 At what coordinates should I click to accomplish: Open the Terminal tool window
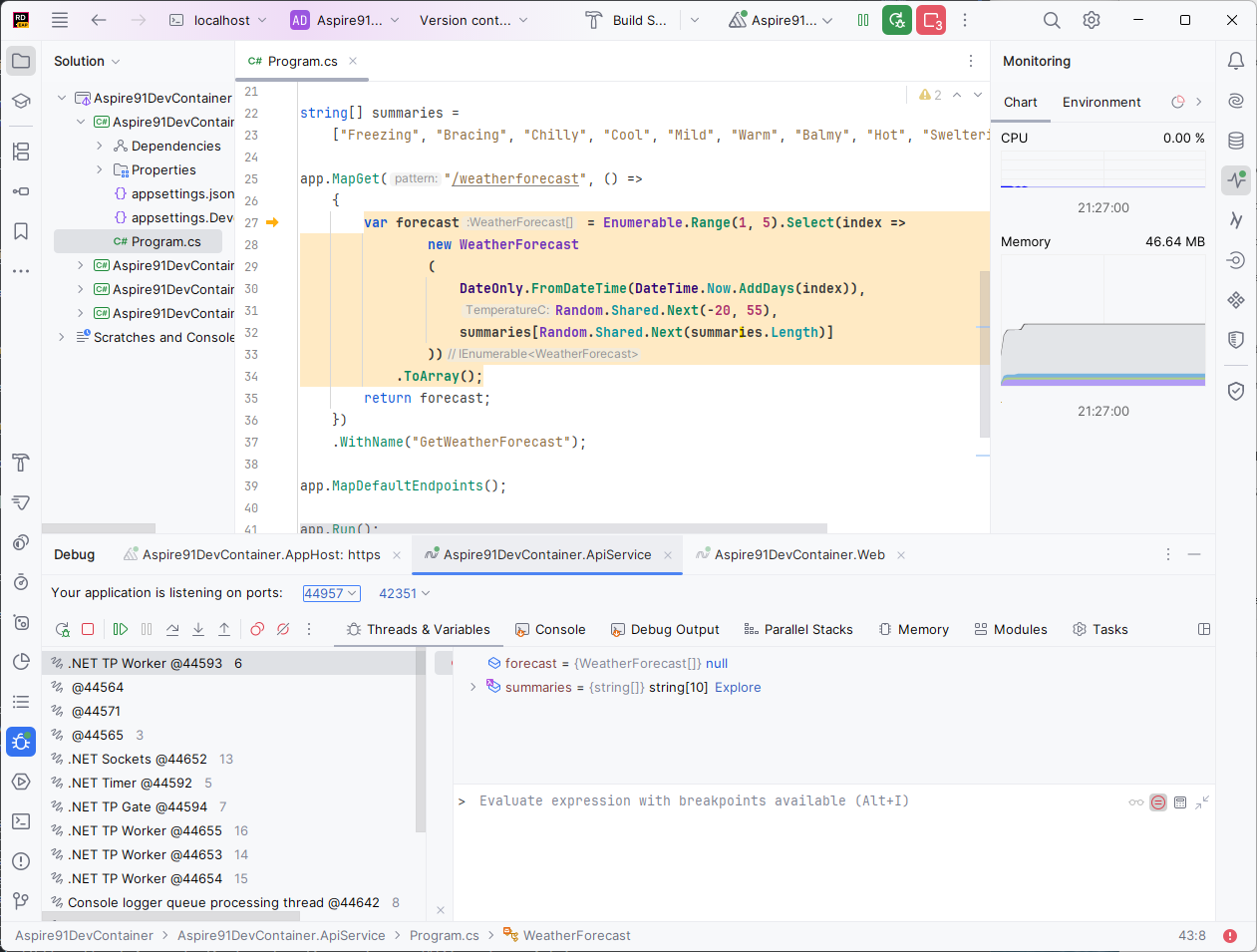(x=21, y=820)
